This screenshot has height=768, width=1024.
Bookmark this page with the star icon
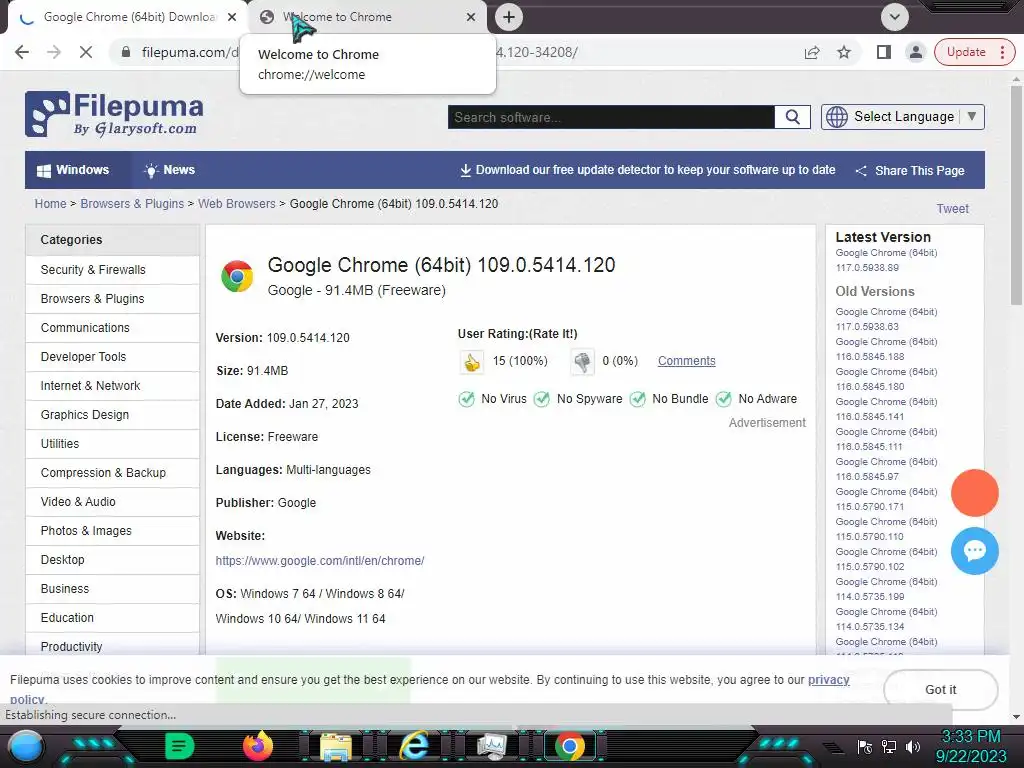click(844, 52)
